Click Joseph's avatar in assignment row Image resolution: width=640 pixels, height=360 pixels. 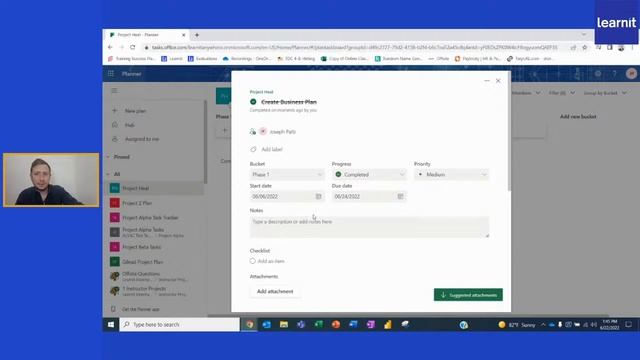point(263,131)
